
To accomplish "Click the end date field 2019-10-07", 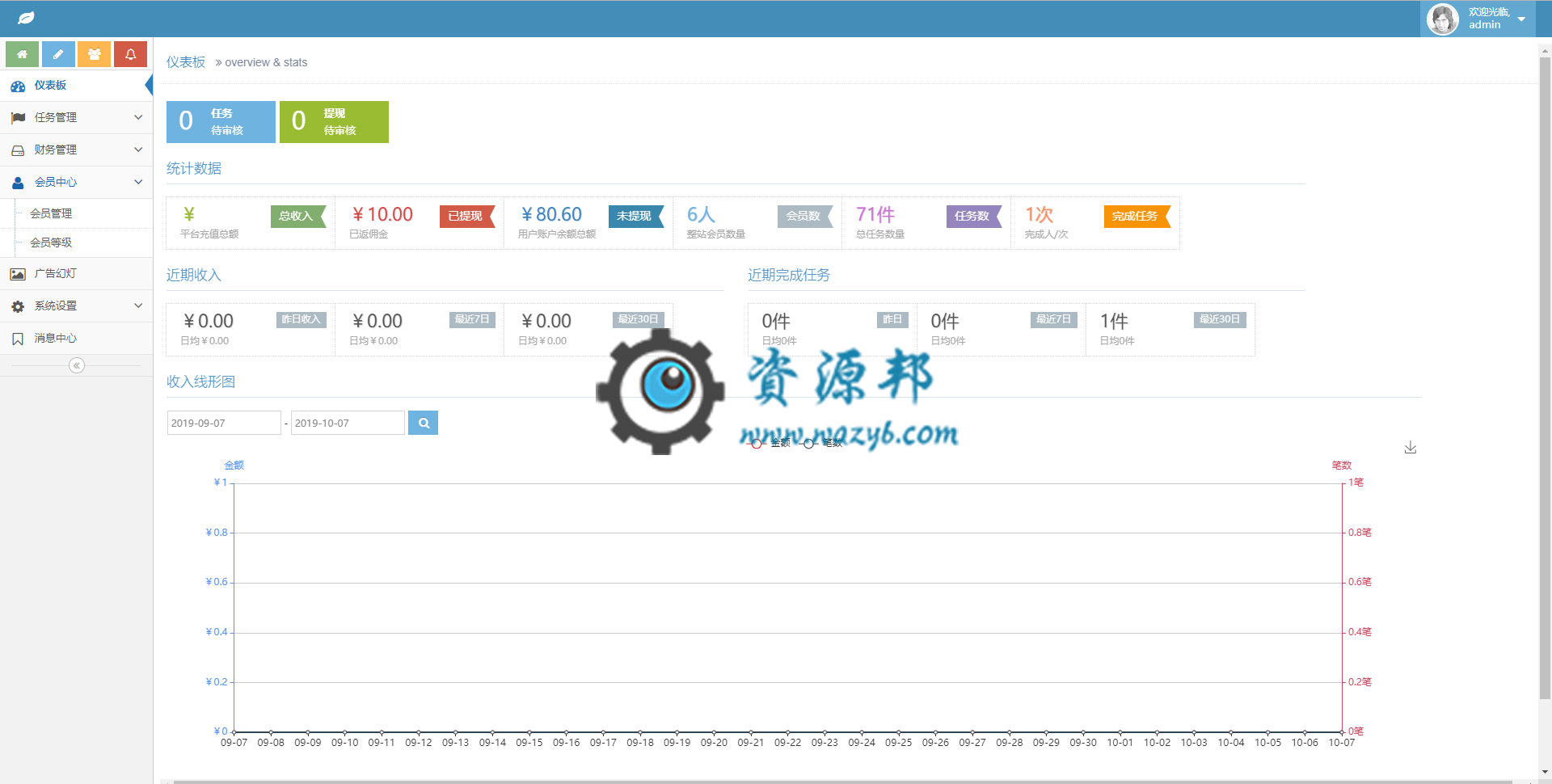I will [x=348, y=423].
